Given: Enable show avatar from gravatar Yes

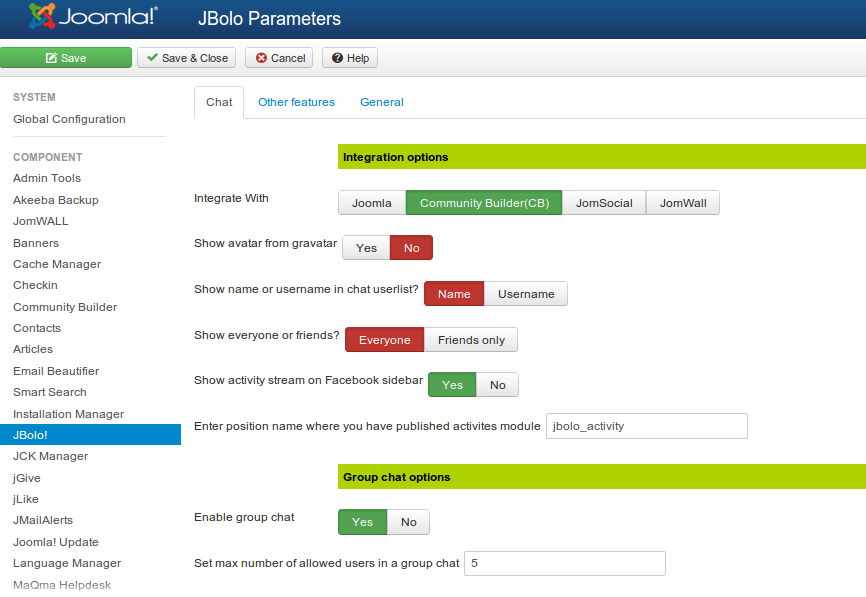Looking at the screenshot, I should pyautogui.click(x=366, y=248).
